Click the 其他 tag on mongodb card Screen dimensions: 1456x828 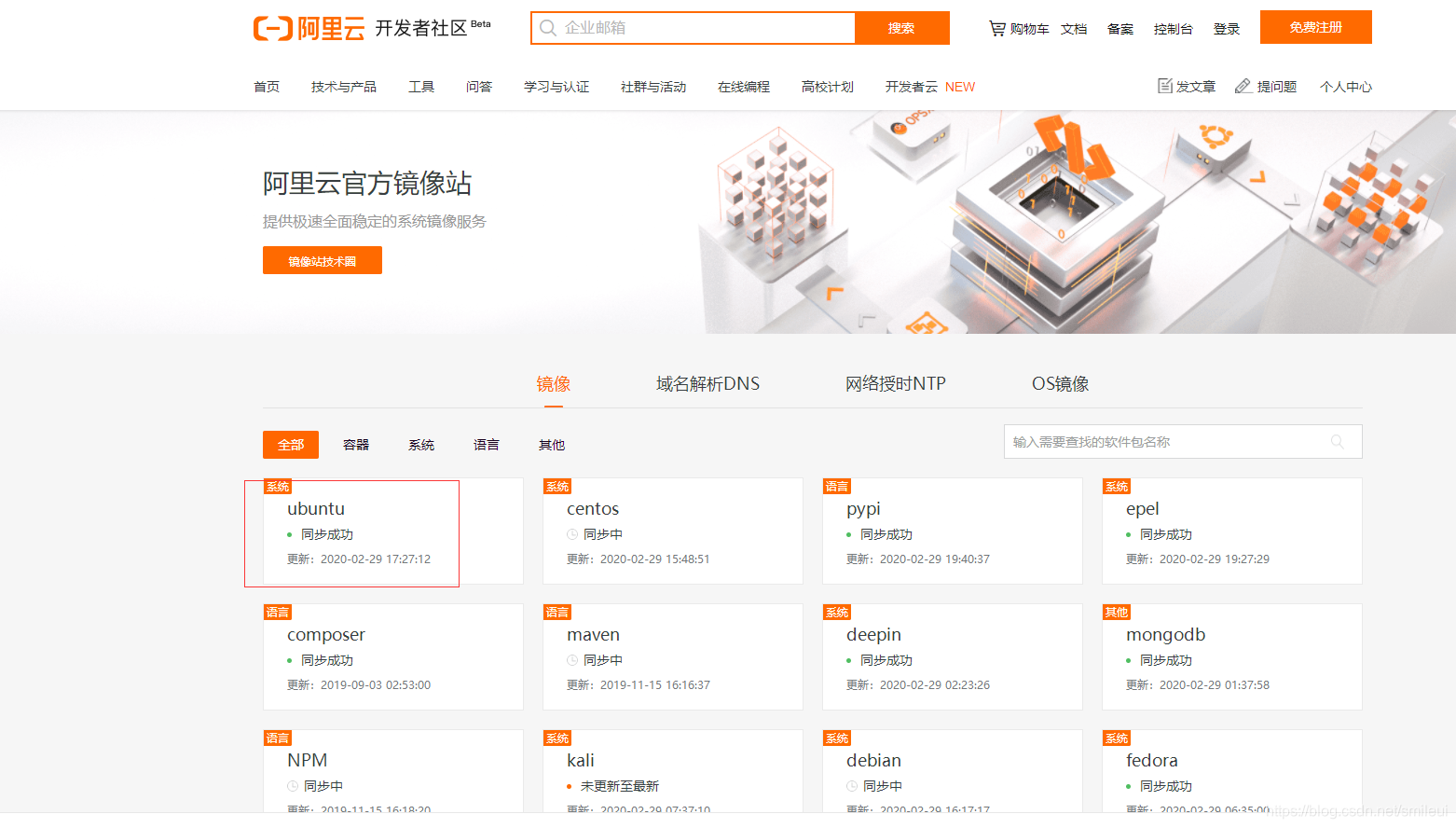[x=1117, y=612]
